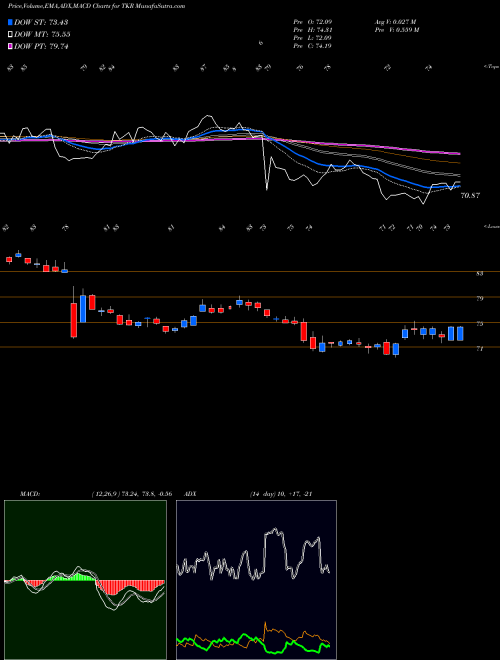Image resolution: width=500 pixels, height=660 pixels.
Task: Click the 'Pre C: 74.19' close value
Action: pos(312,45)
